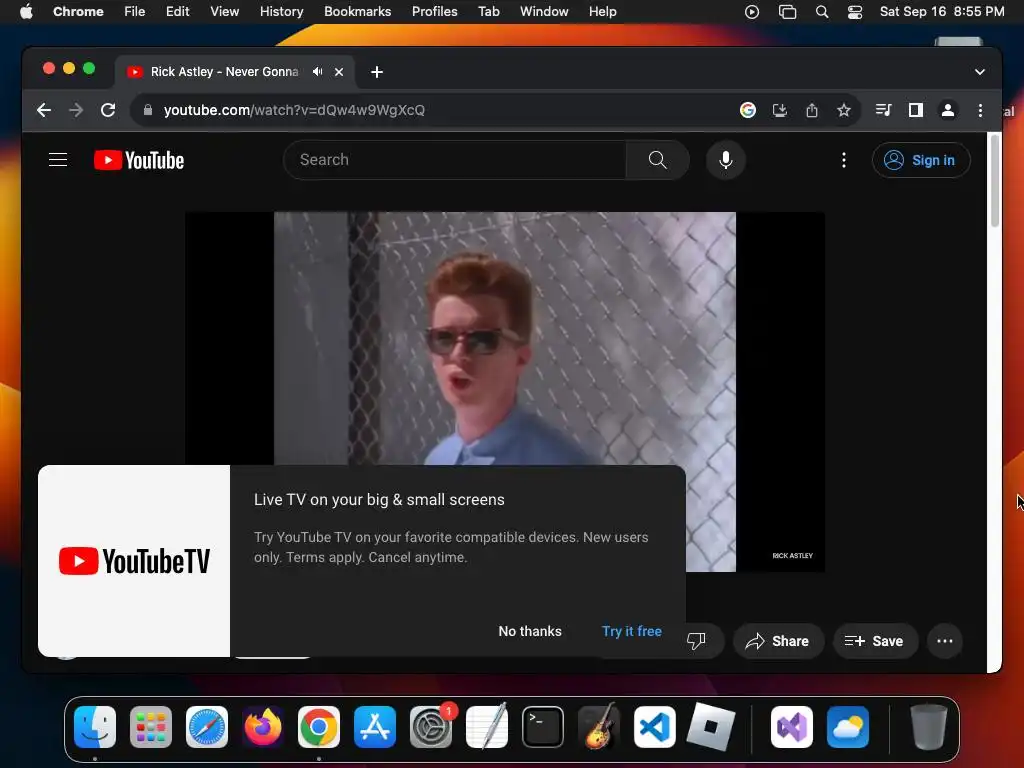Select the Rick Astley - Never Gonna tab
Viewport: 1024px width, 768px height.
[224, 72]
